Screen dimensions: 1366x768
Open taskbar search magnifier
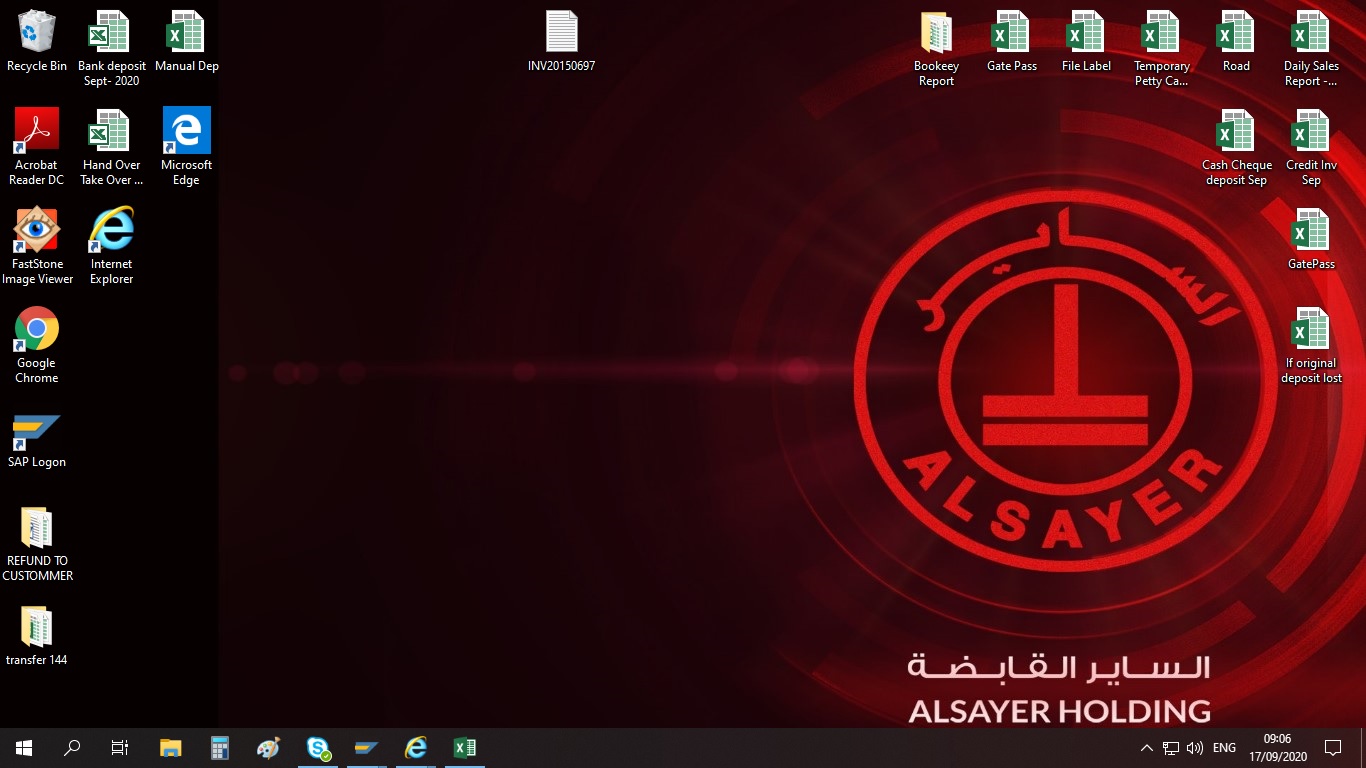(x=72, y=747)
